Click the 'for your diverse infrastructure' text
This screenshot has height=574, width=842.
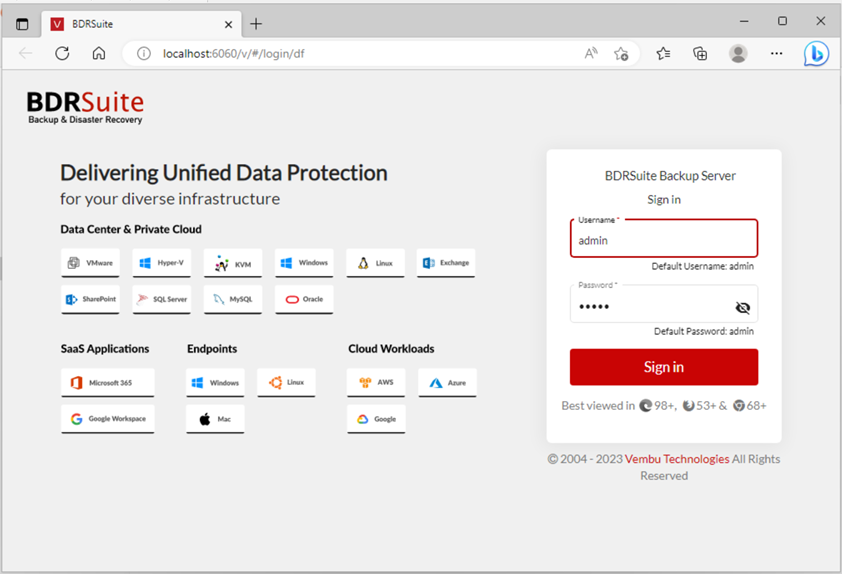click(x=170, y=199)
